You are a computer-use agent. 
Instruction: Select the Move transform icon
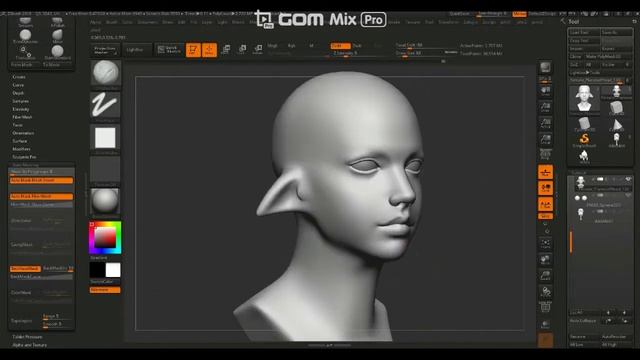(x=226, y=50)
